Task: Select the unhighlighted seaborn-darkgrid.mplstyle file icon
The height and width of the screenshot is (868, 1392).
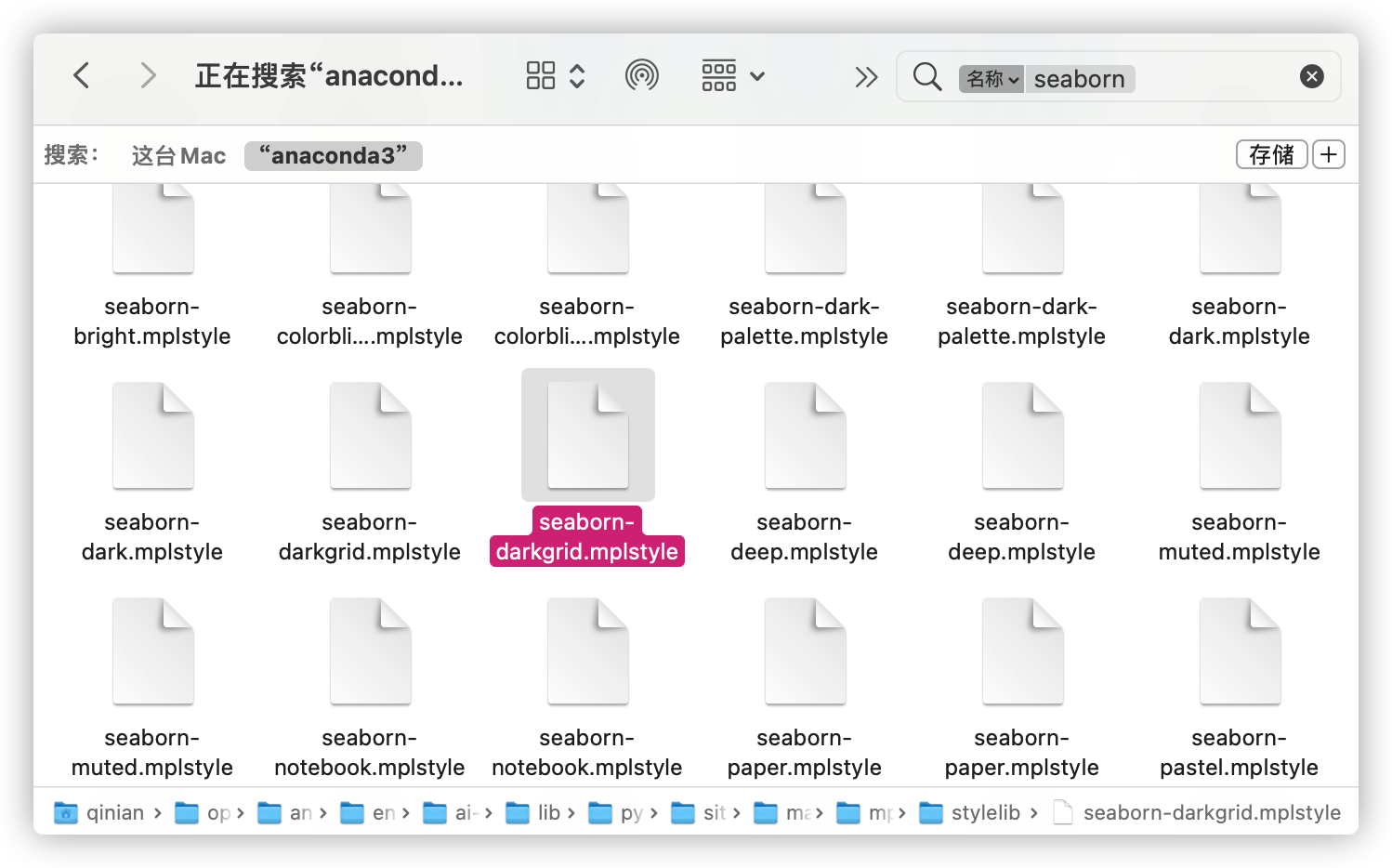Action: click(x=371, y=436)
